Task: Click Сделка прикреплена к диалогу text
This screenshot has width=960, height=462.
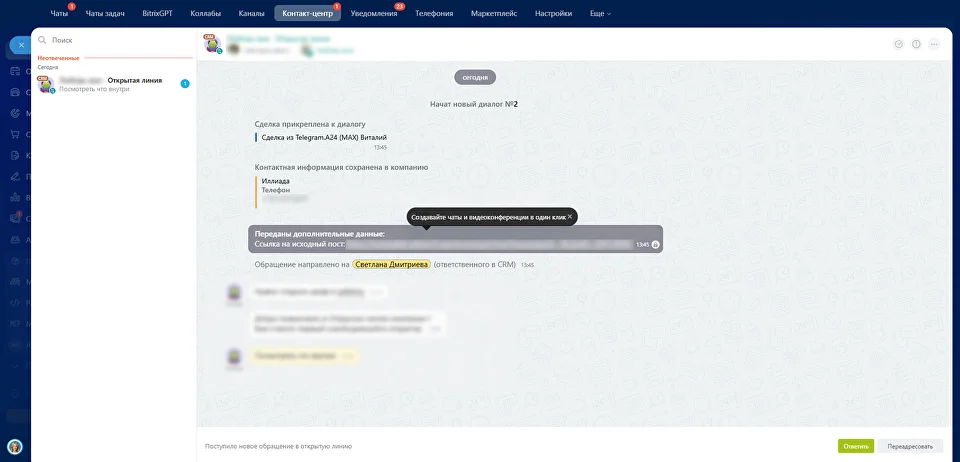Action: (x=310, y=124)
